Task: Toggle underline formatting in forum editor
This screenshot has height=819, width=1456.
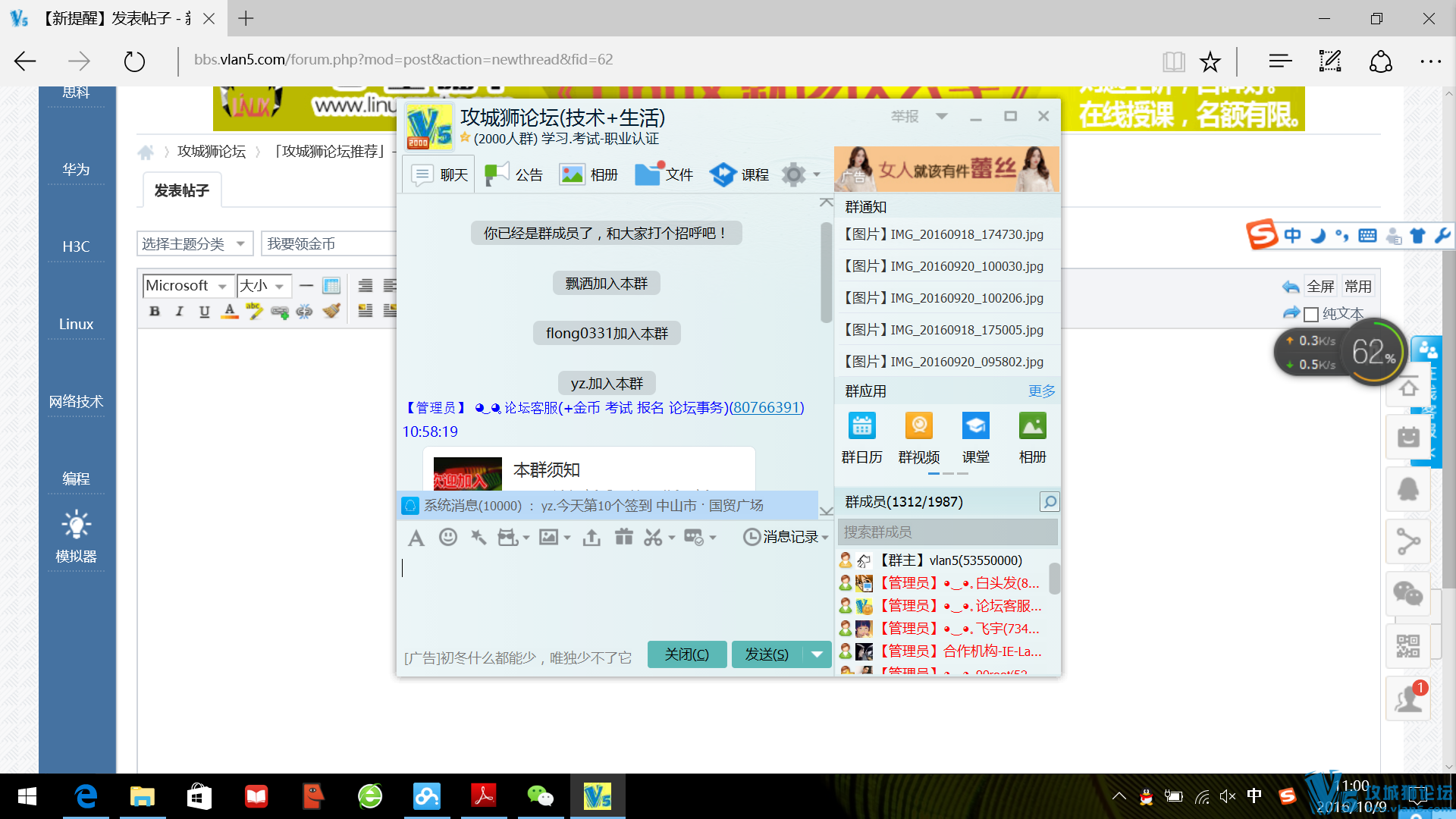Action: 204,311
